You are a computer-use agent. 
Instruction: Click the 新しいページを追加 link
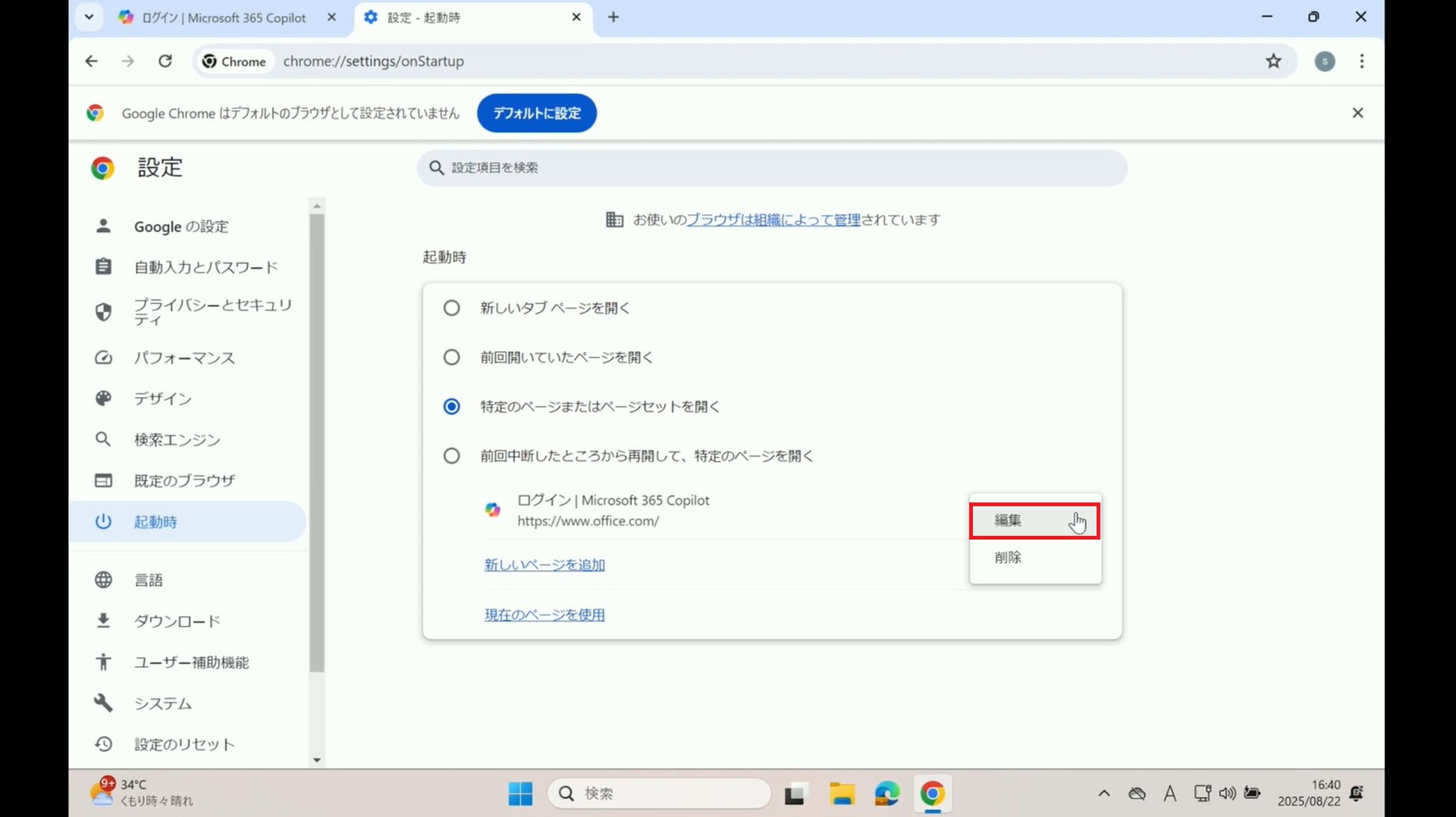coord(544,565)
